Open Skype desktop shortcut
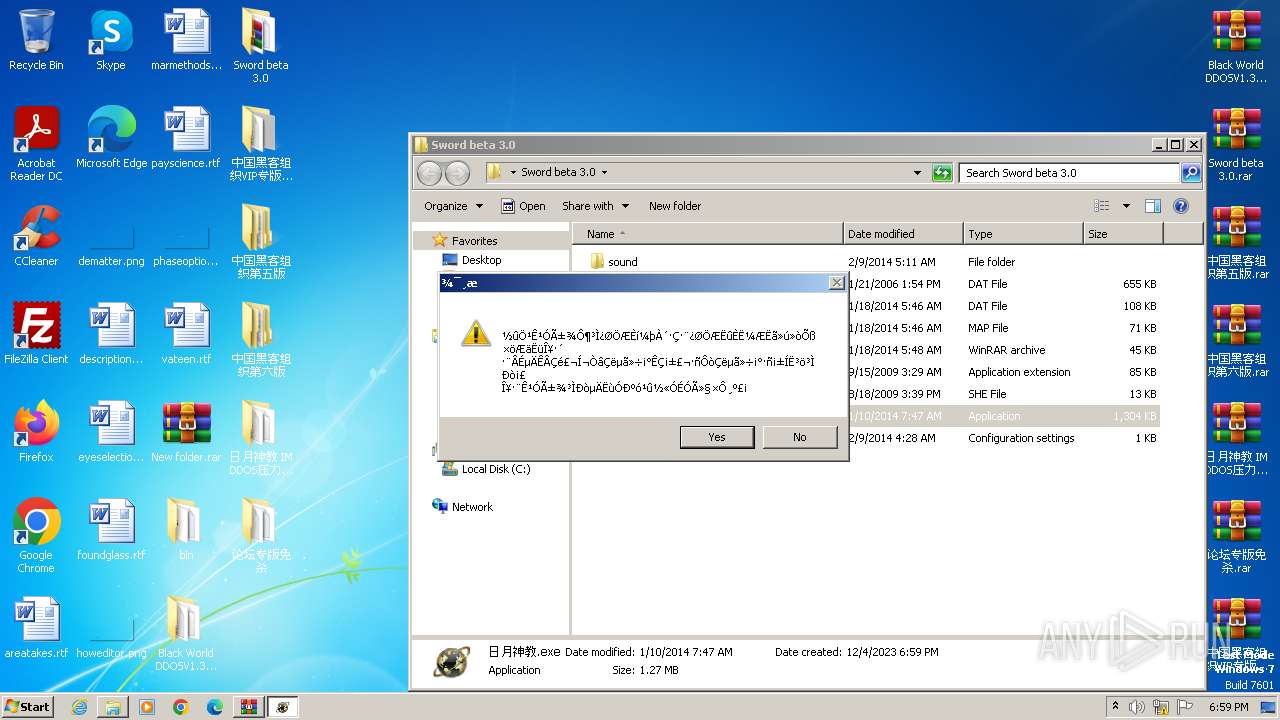 pos(111,40)
